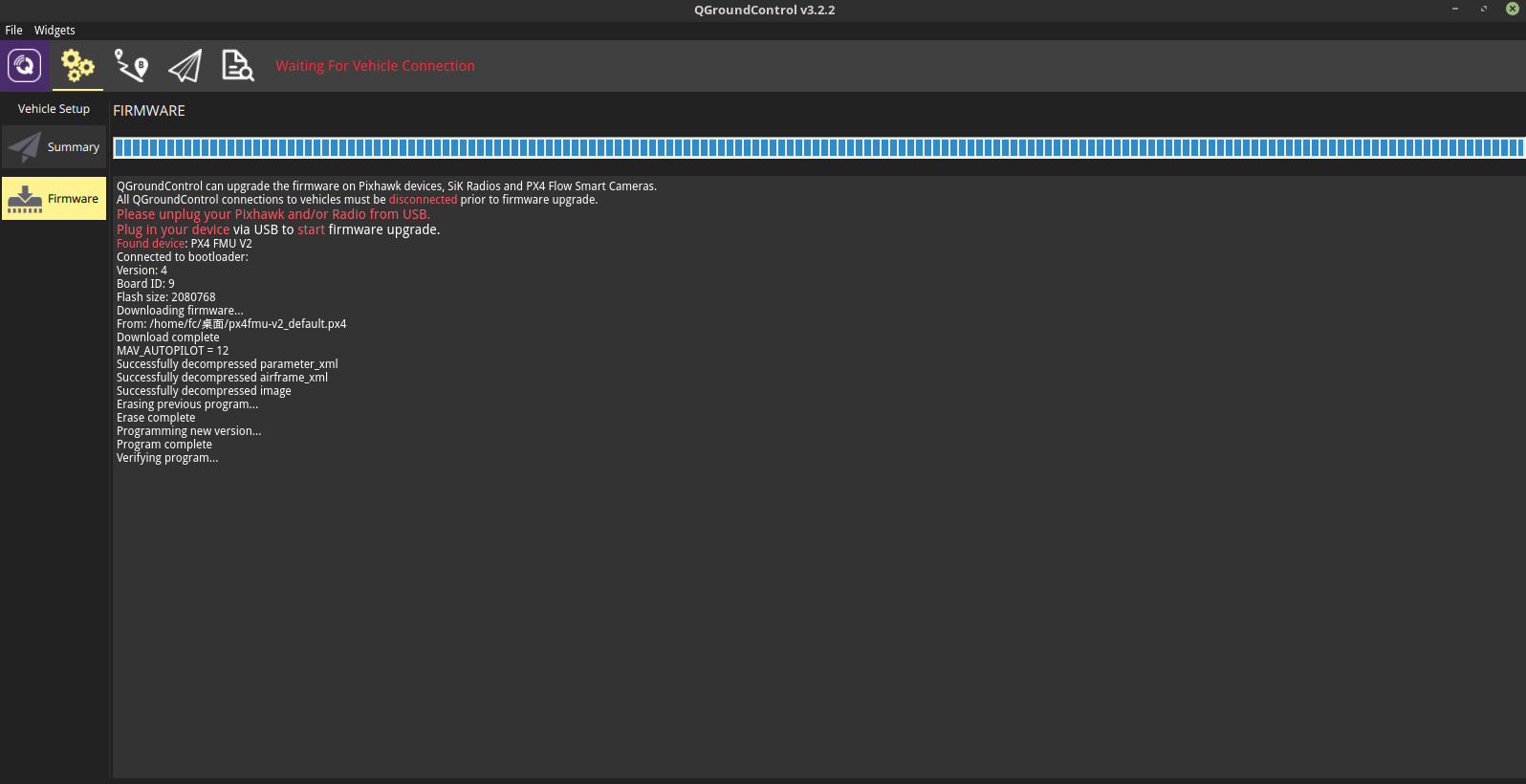Click the QGroundControl v3.2.2 title bar
Image resolution: width=1526 pixels, height=784 pixels.
coord(764,10)
